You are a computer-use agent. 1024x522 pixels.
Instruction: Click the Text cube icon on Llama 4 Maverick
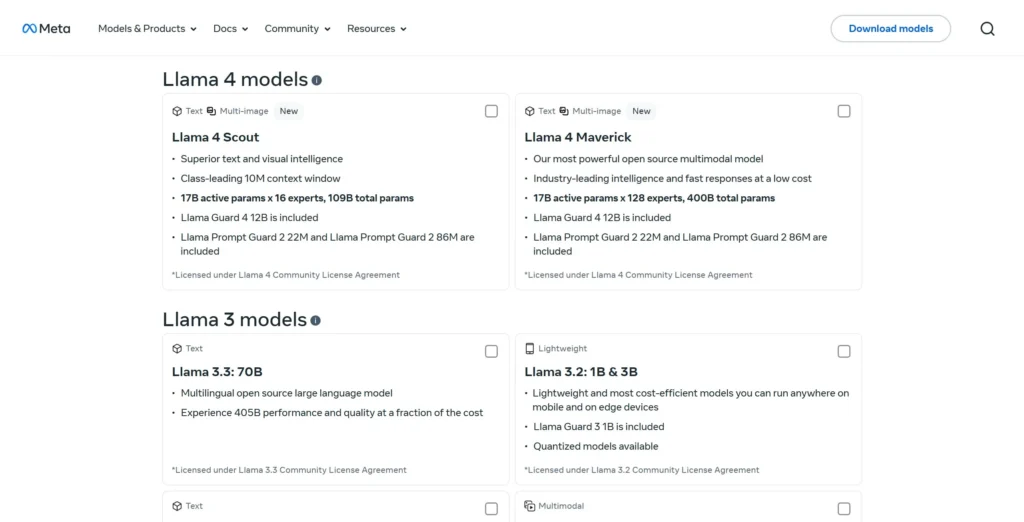coord(530,111)
